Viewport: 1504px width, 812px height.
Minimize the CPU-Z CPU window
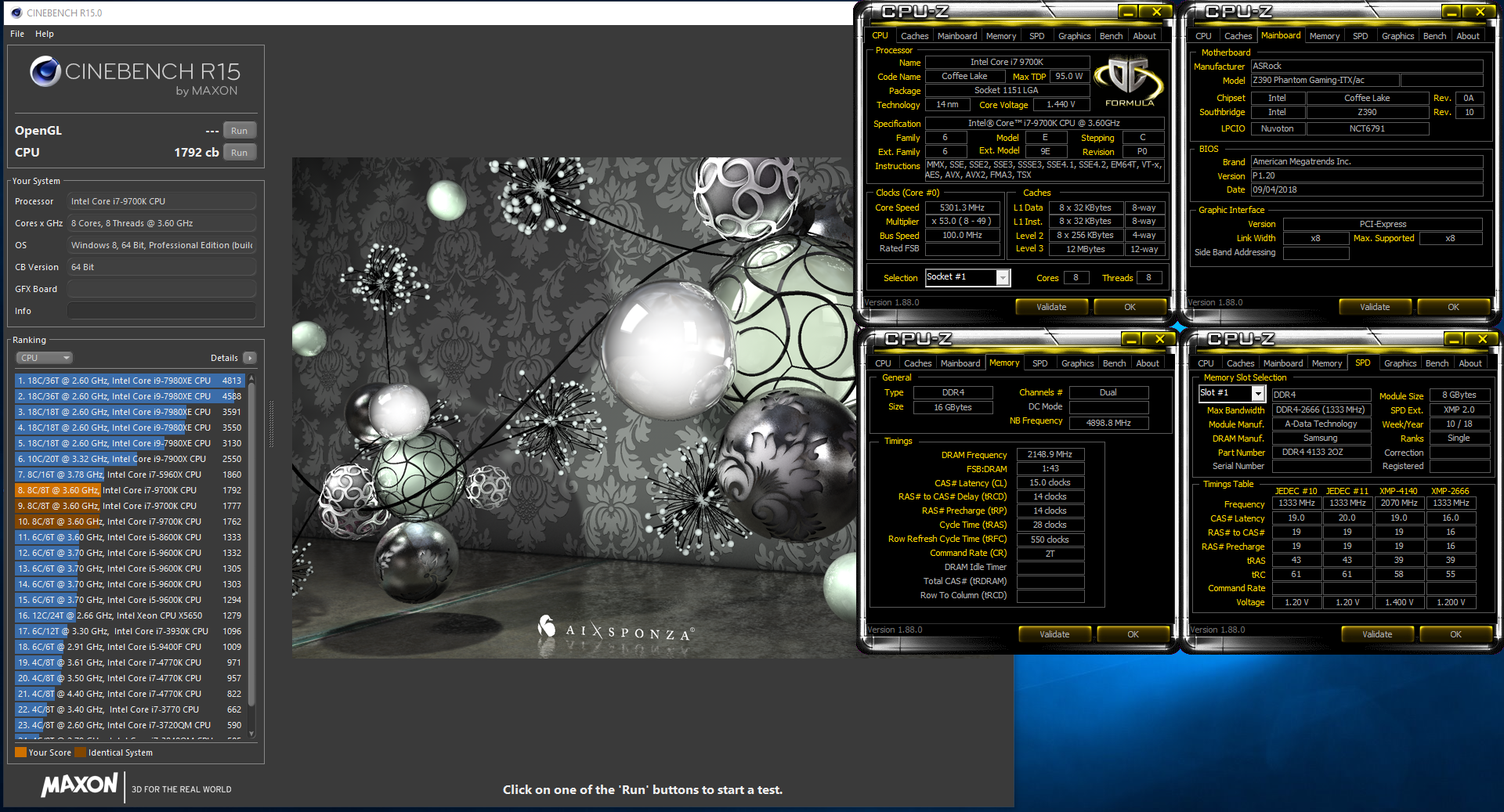coord(1128,12)
